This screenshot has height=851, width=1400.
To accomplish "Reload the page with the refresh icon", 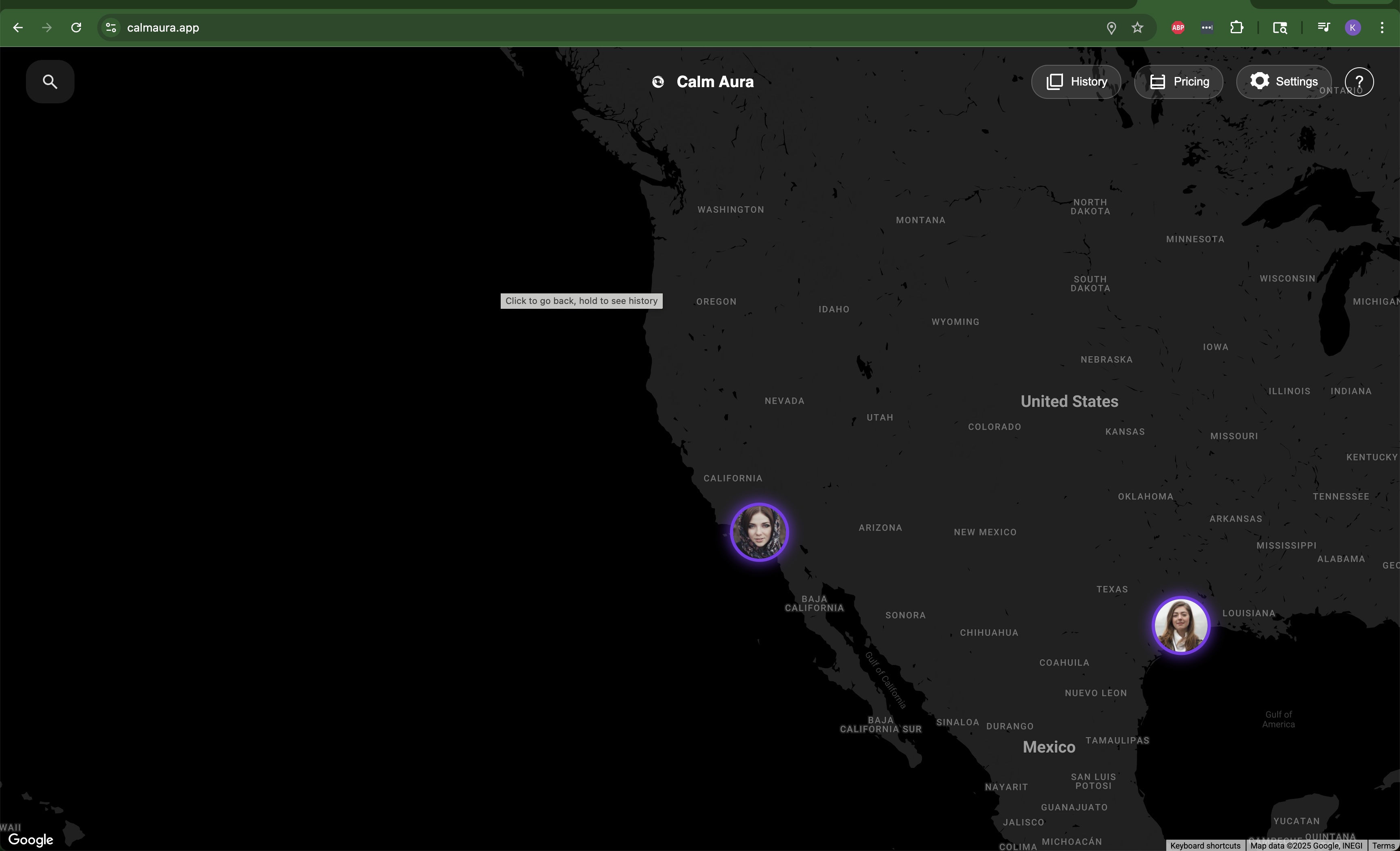I will (x=76, y=27).
